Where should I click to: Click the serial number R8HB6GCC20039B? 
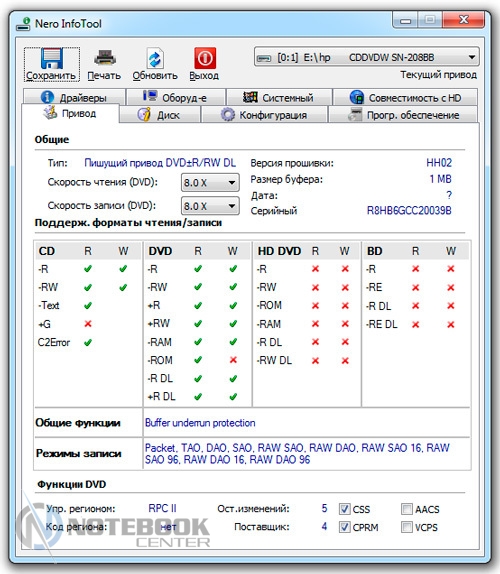pyautogui.click(x=409, y=210)
